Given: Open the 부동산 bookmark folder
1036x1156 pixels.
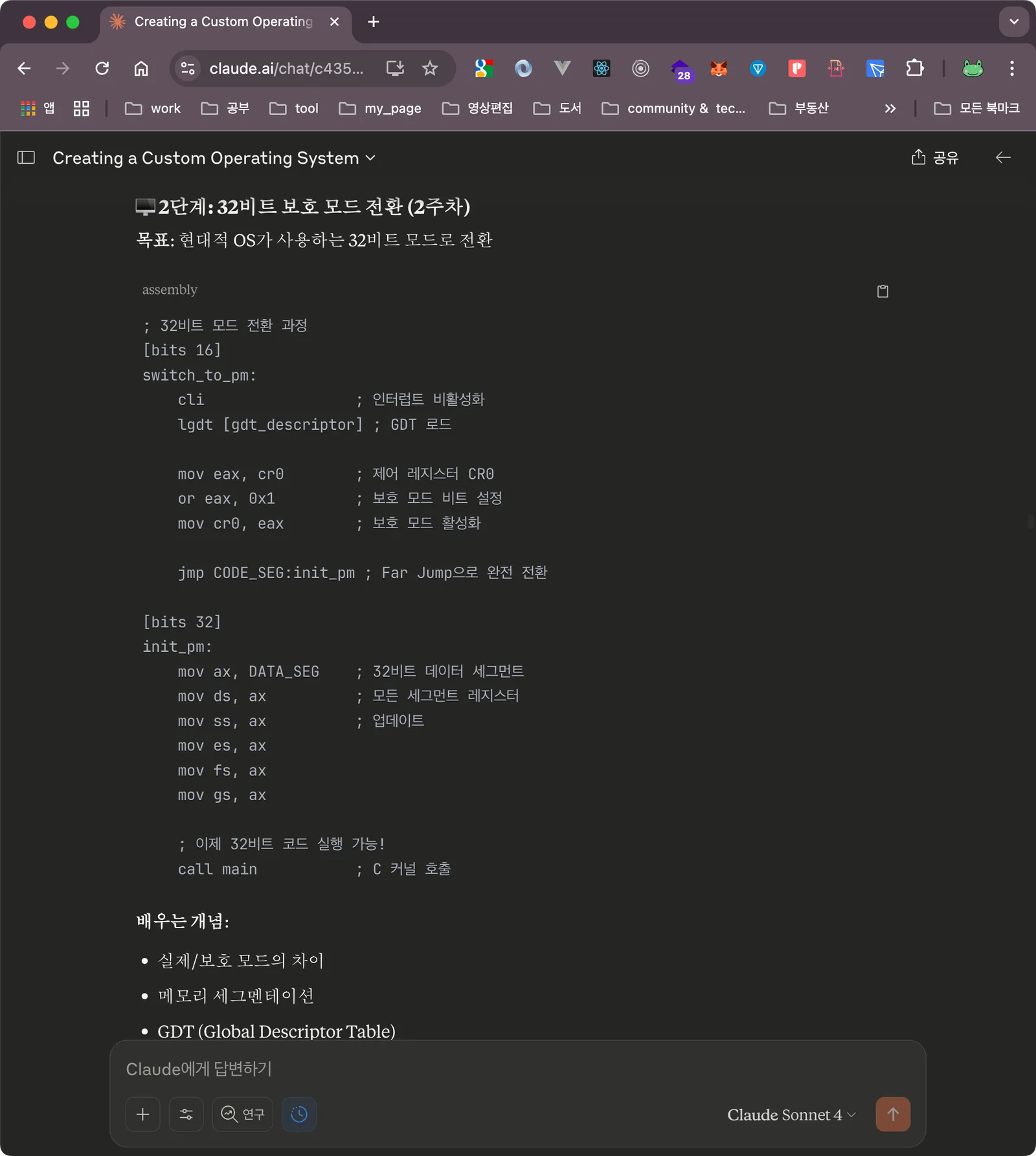Looking at the screenshot, I should (798, 109).
